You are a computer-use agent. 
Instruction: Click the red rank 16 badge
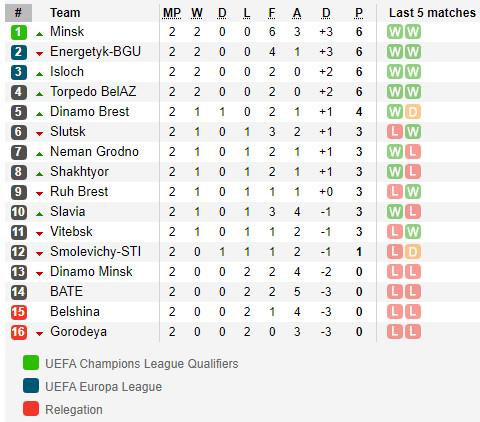[x=19, y=332]
